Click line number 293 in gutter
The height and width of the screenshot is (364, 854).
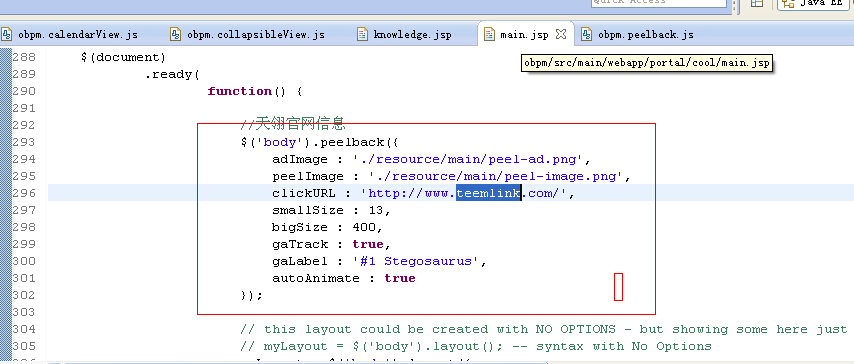click(x=24, y=142)
